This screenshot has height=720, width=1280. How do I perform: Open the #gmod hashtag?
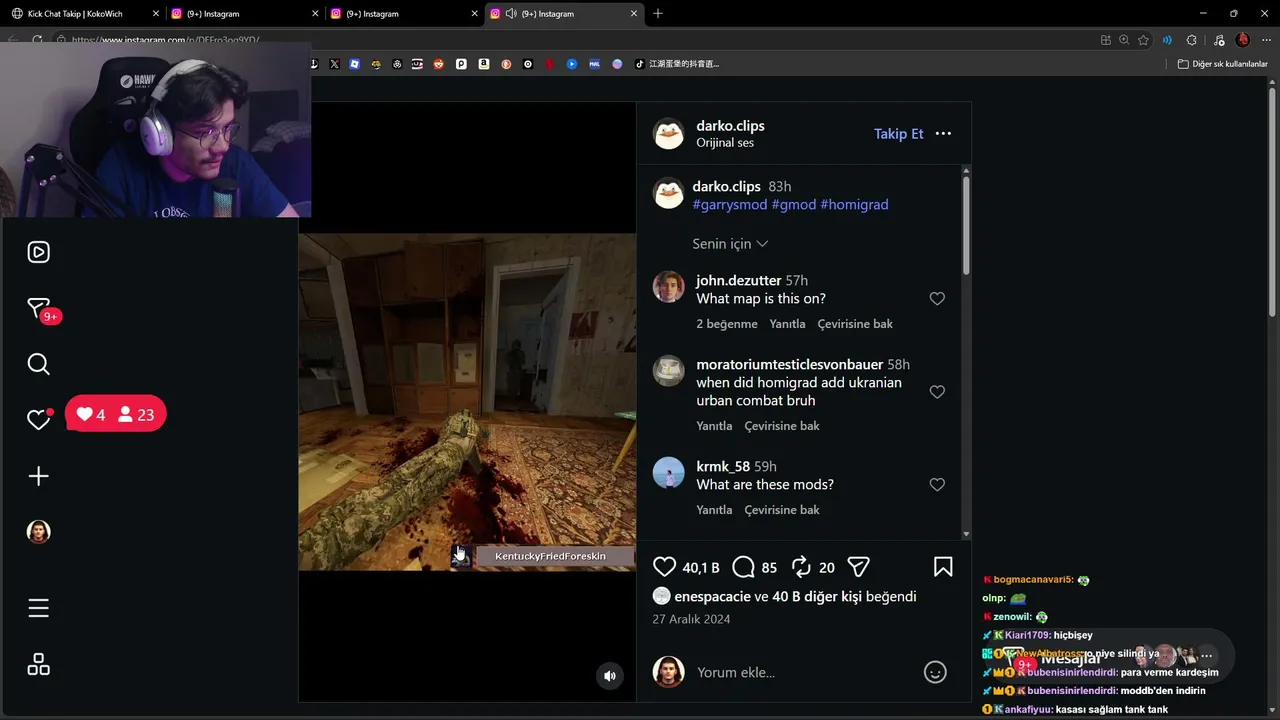pos(794,204)
